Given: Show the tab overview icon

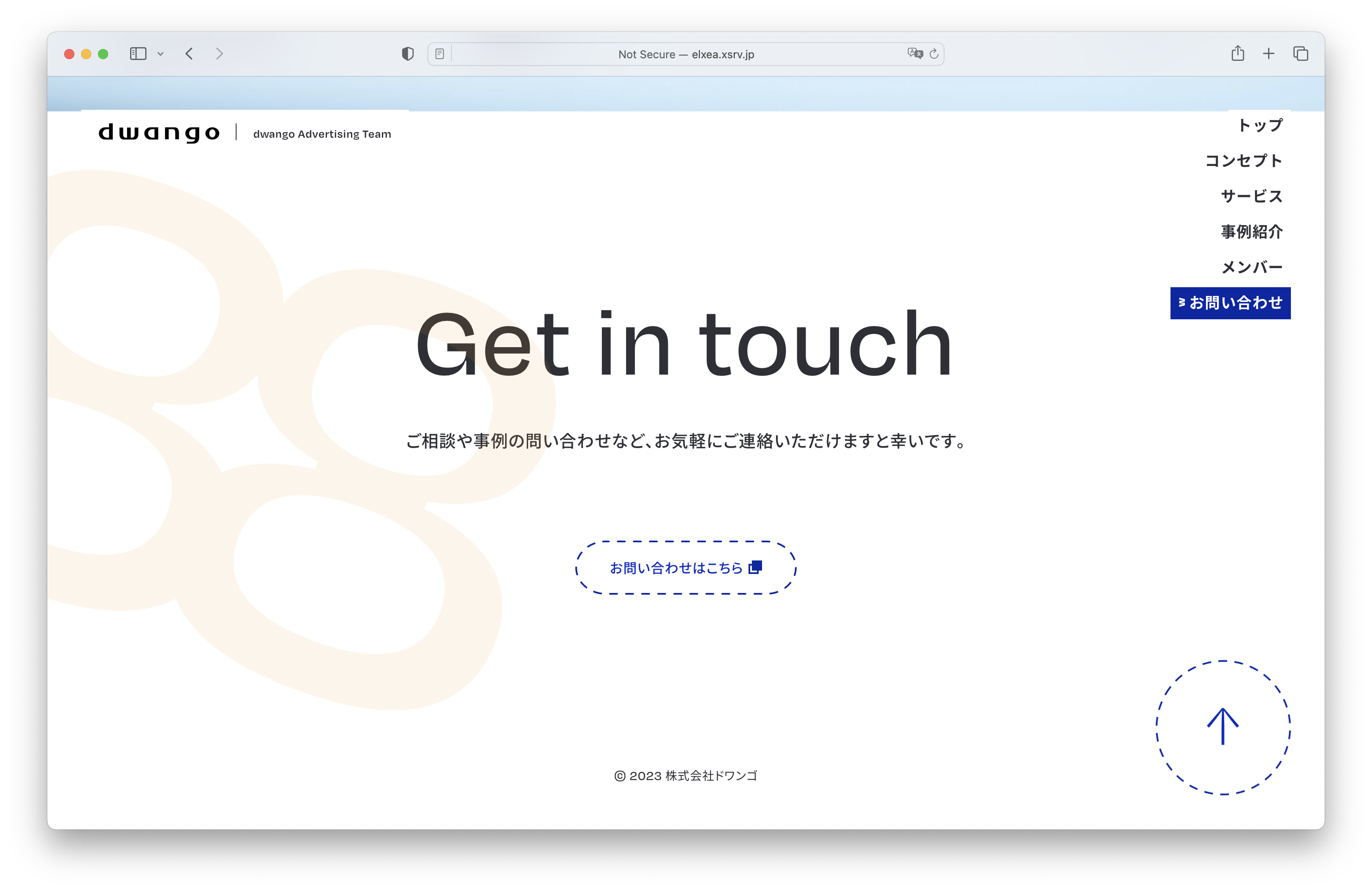Looking at the screenshot, I should 1301,54.
